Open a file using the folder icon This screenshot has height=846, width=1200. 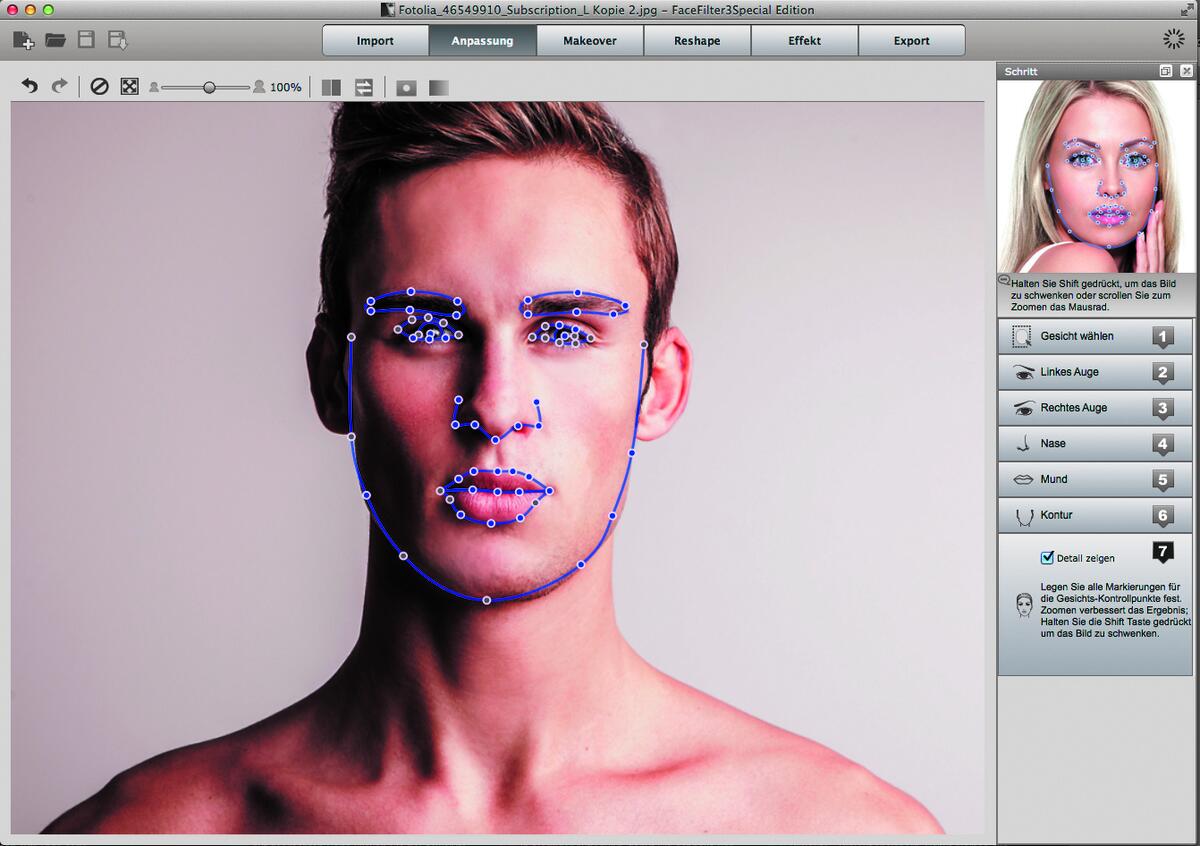tap(56, 40)
